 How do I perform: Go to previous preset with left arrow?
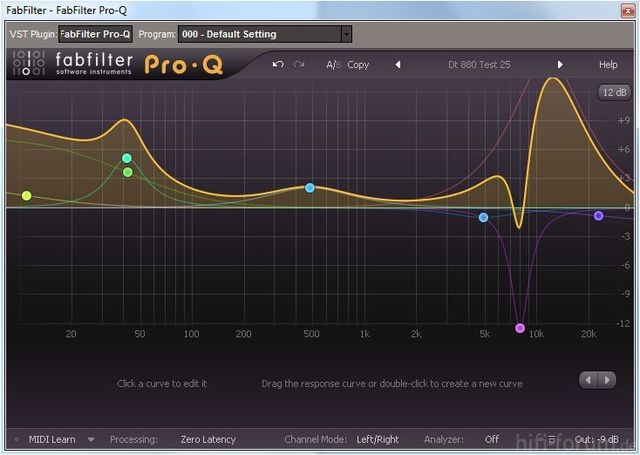point(397,65)
